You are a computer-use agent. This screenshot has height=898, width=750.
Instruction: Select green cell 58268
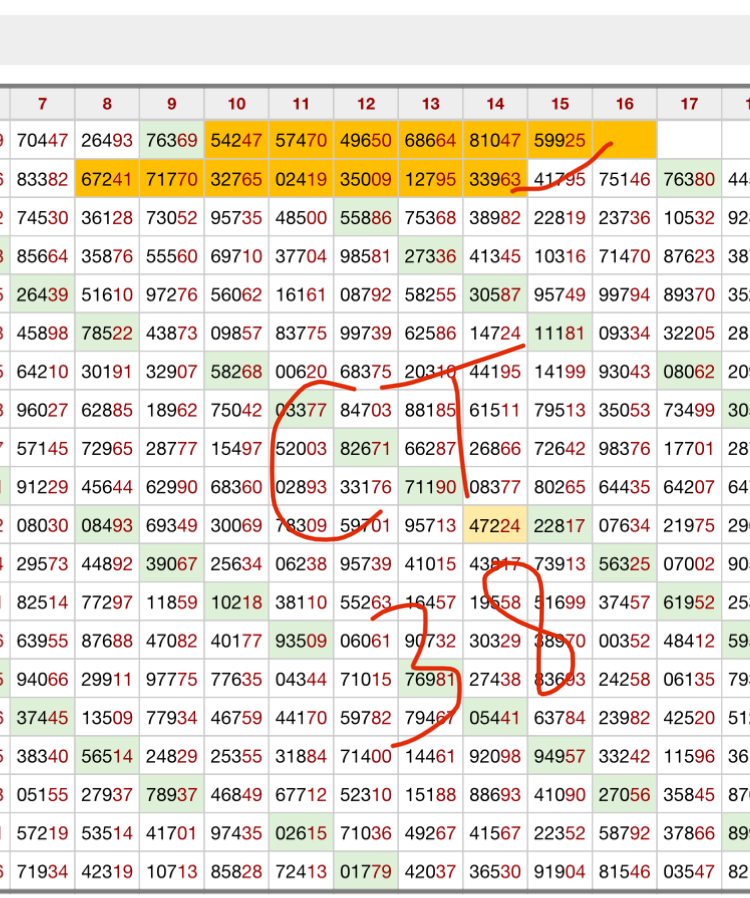pos(236,372)
